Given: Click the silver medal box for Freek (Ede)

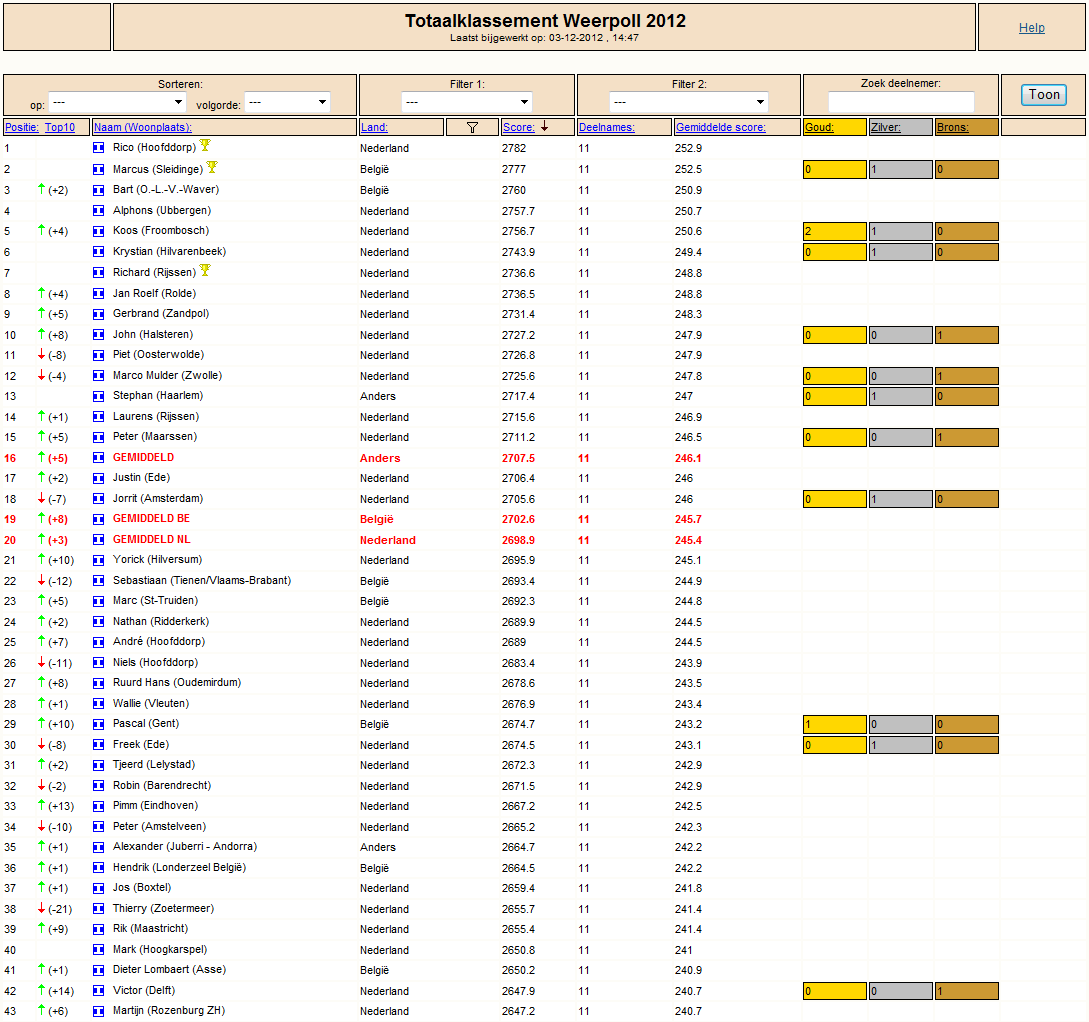Looking at the screenshot, I should click(x=901, y=745).
